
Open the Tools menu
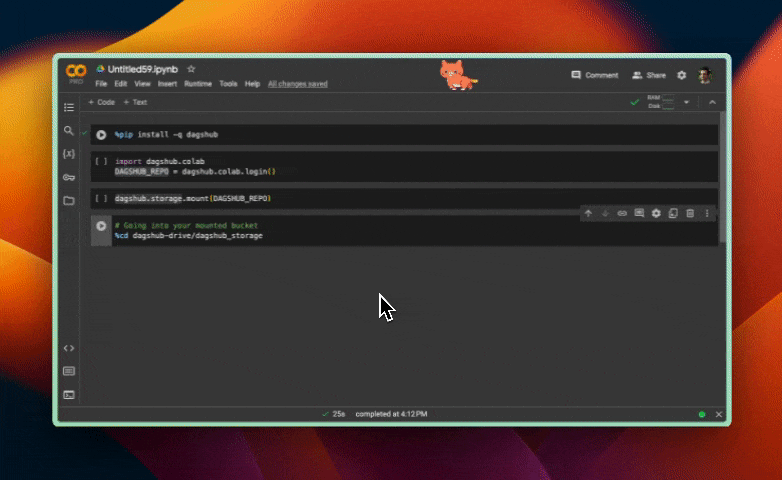pos(228,84)
